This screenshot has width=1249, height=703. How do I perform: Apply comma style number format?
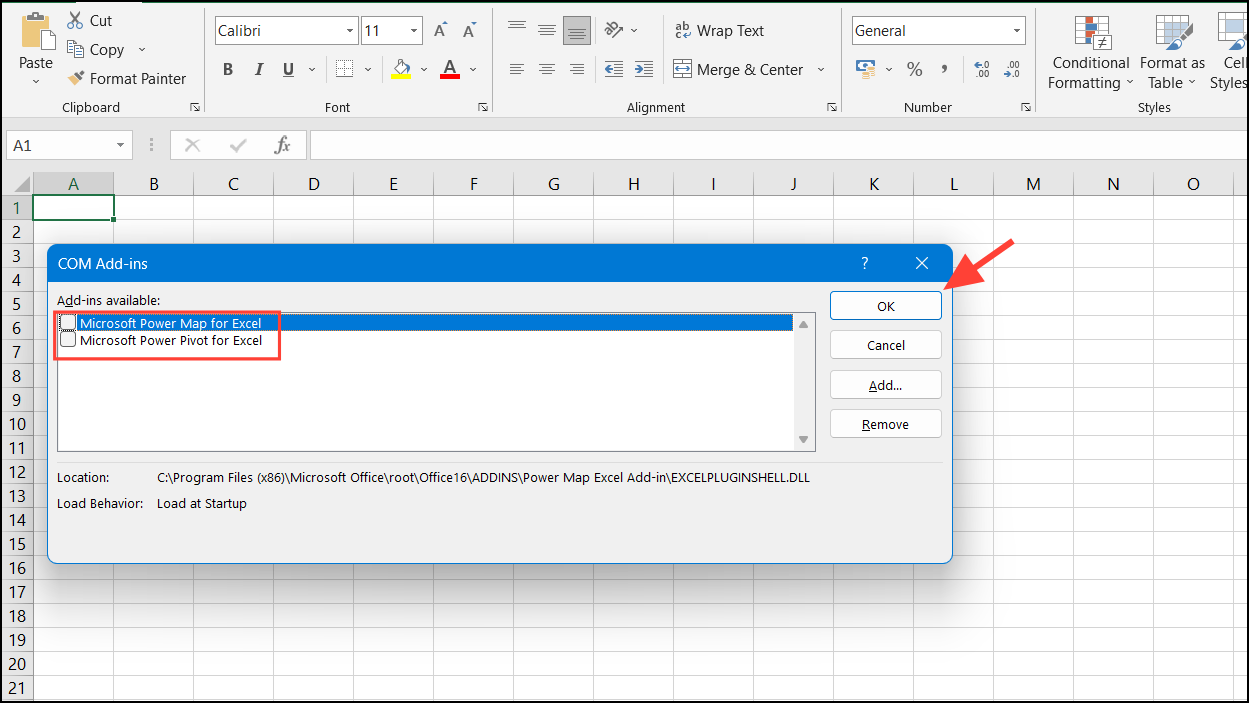944,69
